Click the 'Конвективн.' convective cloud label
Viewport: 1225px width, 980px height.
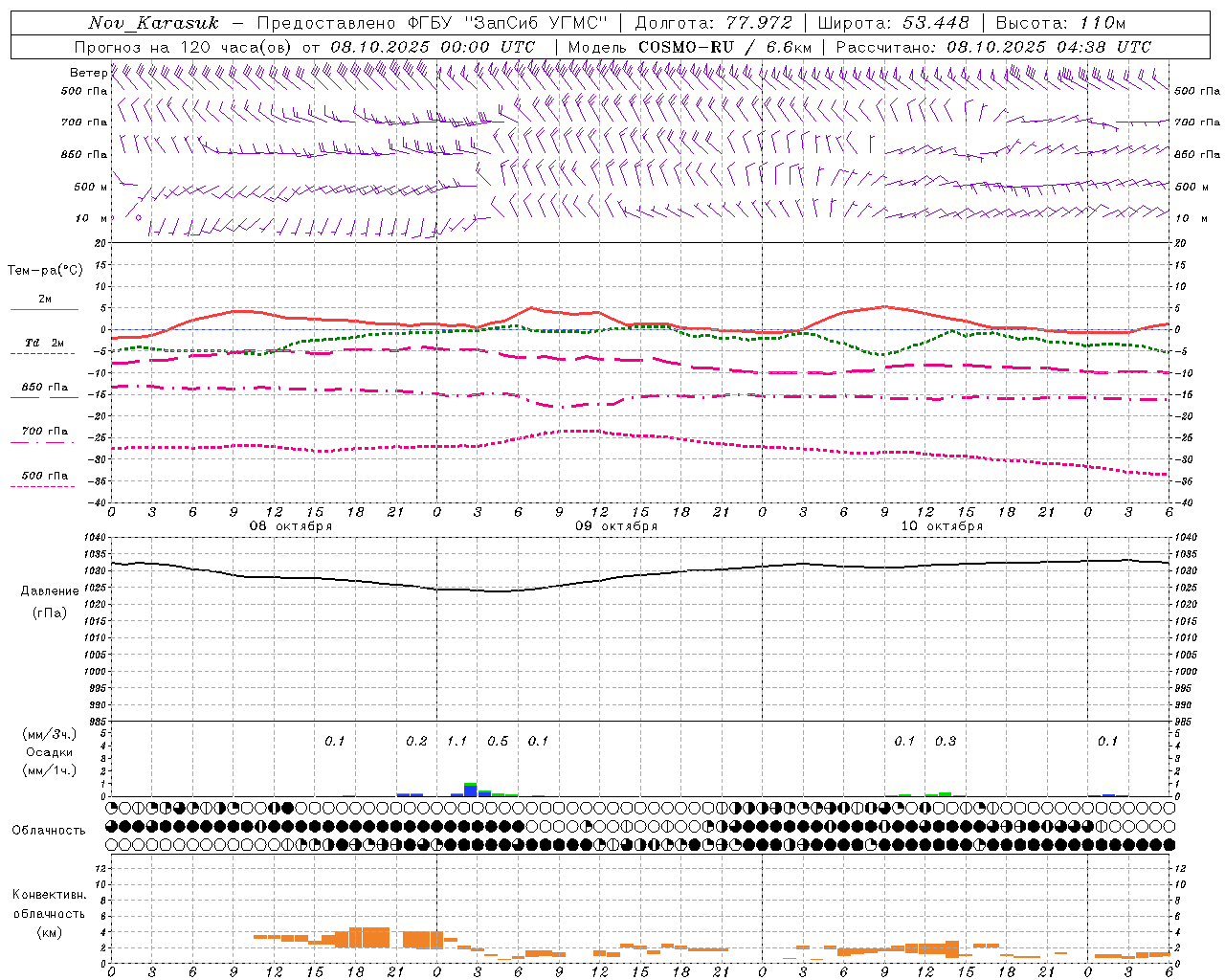coord(49,895)
